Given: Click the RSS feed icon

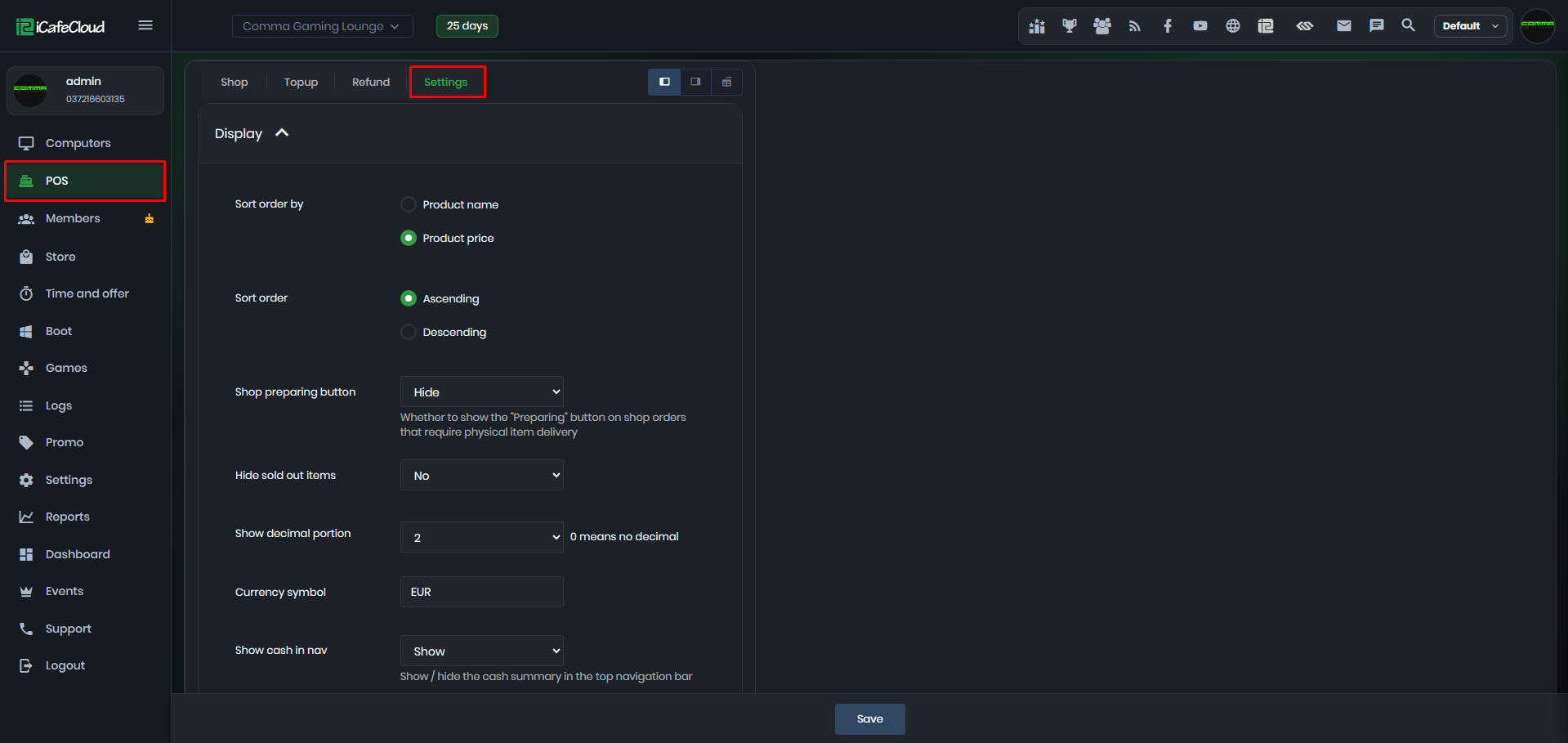Looking at the screenshot, I should point(1134,26).
